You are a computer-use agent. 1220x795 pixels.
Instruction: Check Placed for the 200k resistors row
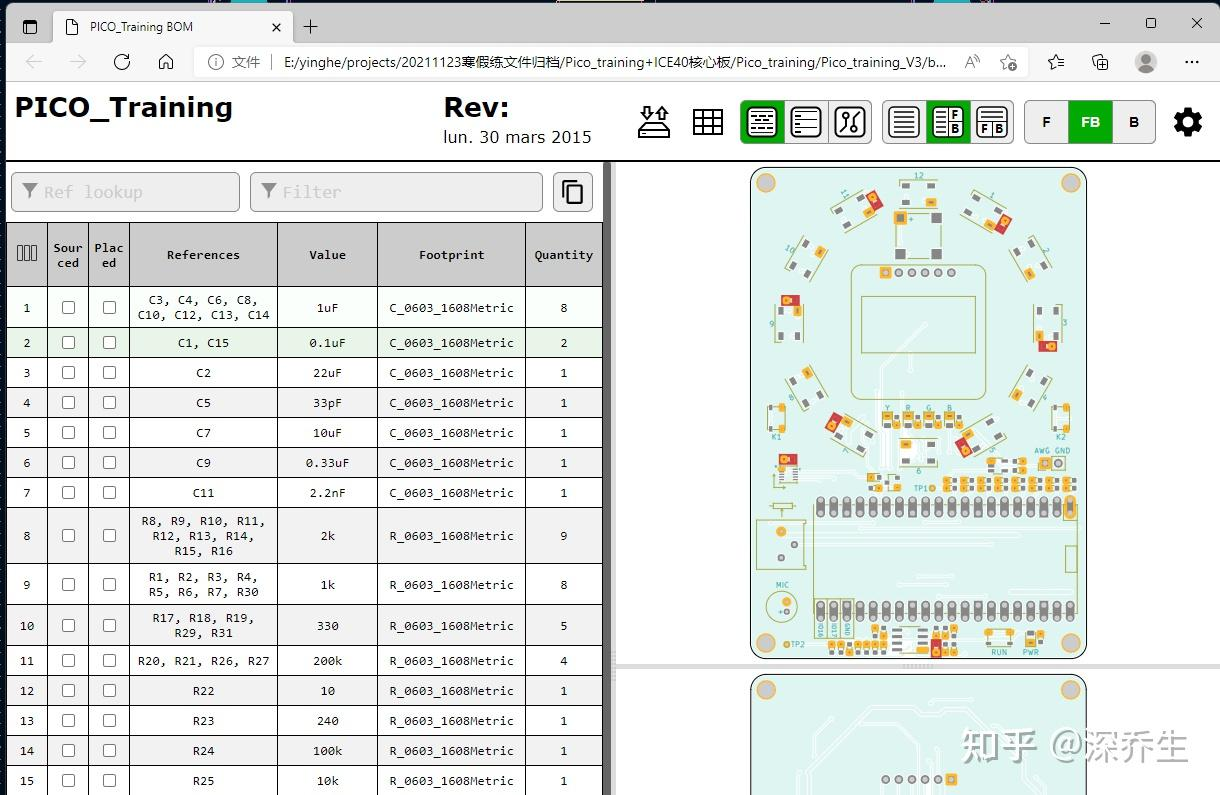point(109,660)
